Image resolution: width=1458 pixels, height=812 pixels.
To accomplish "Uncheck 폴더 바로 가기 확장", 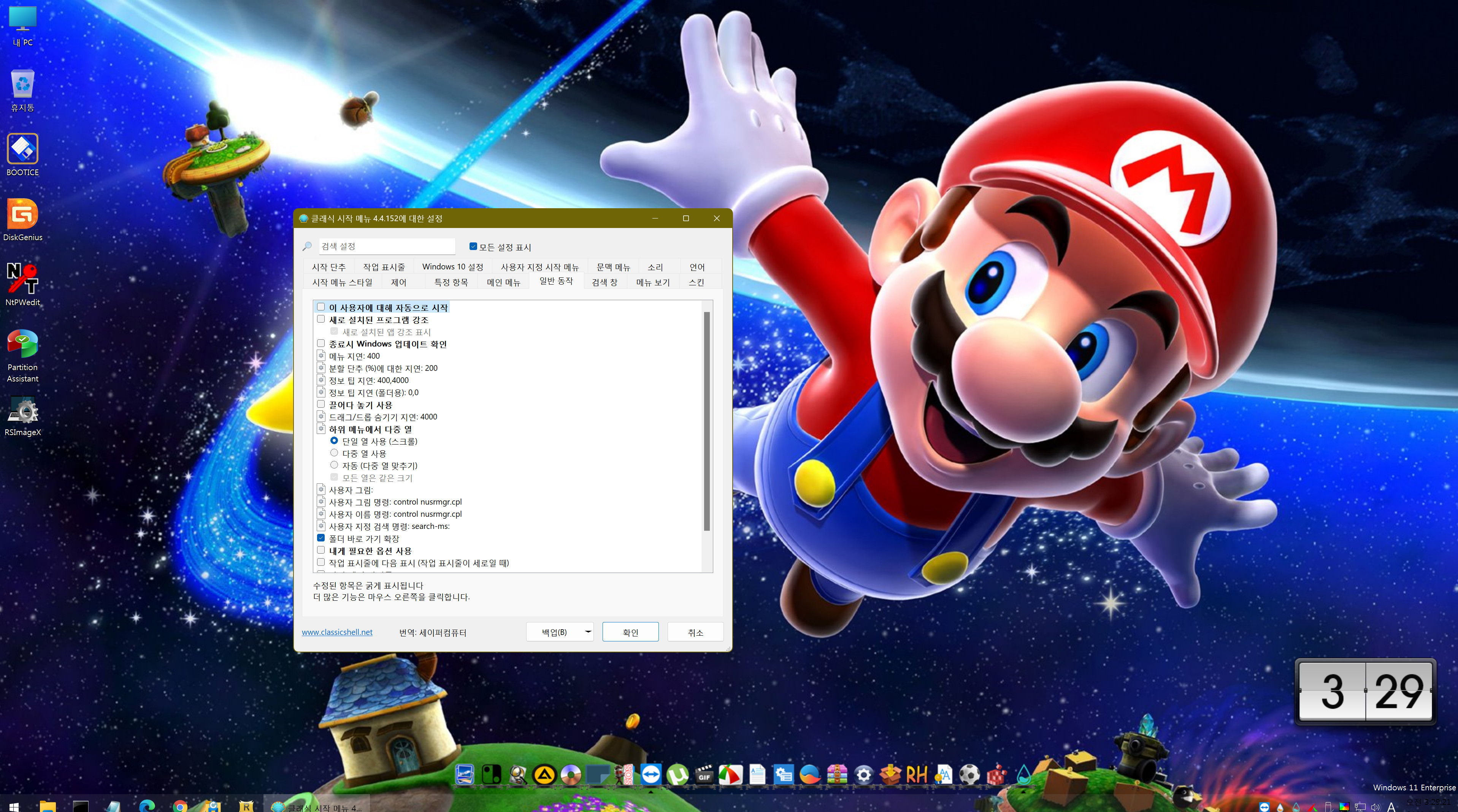I will coord(321,538).
